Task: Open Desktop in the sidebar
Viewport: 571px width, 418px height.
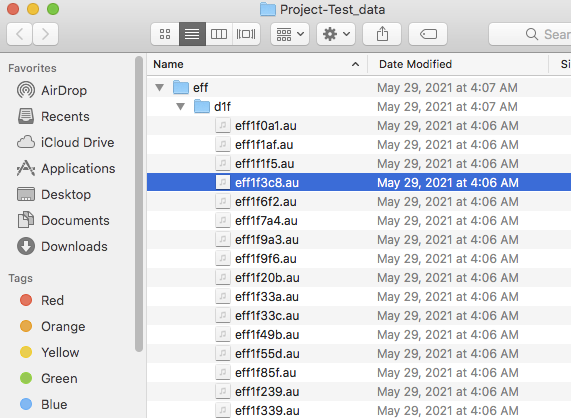Action: tap(54, 194)
